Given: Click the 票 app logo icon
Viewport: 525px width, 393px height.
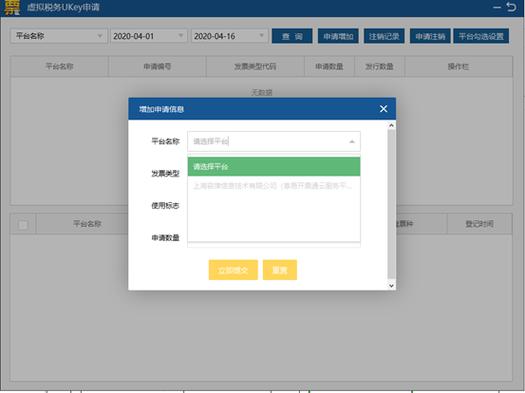Looking at the screenshot, I should [x=12, y=7].
